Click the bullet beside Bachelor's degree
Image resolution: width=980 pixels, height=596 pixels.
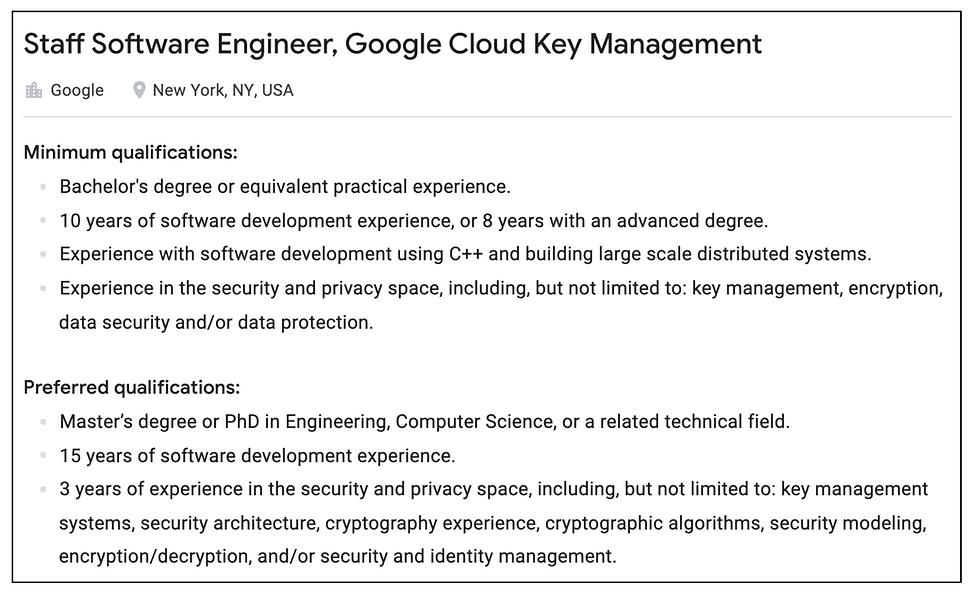pyautogui.click(x=43, y=186)
